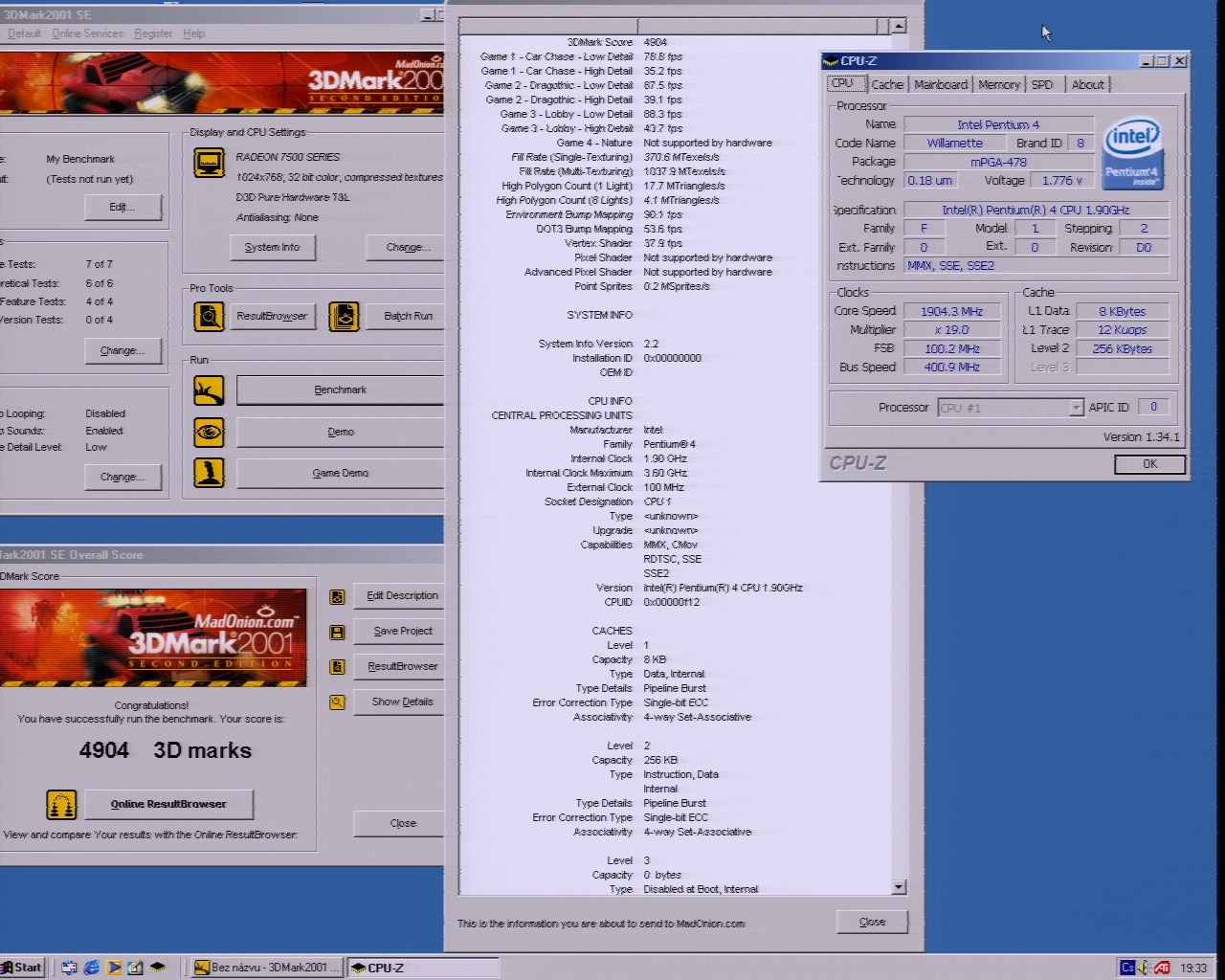The image size is (1225, 980).
Task: Open the Register menu
Action: pos(153,33)
